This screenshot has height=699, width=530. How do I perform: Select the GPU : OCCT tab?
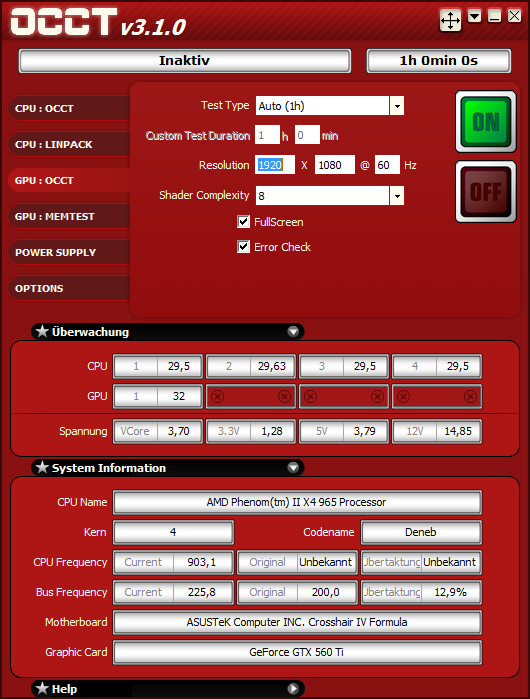point(69,181)
